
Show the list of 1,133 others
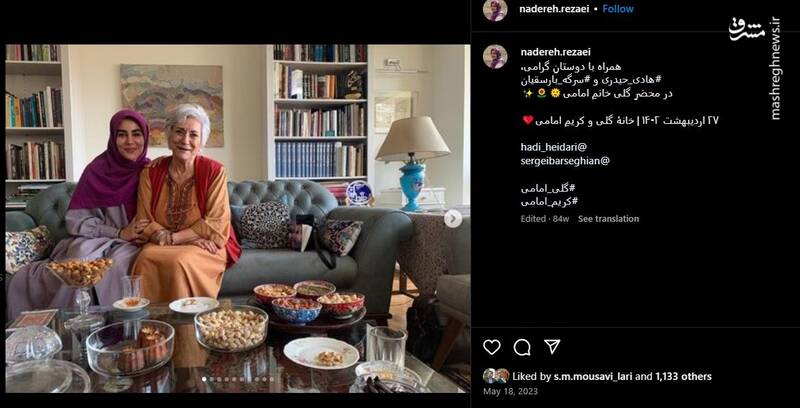click(x=683, y=376)
